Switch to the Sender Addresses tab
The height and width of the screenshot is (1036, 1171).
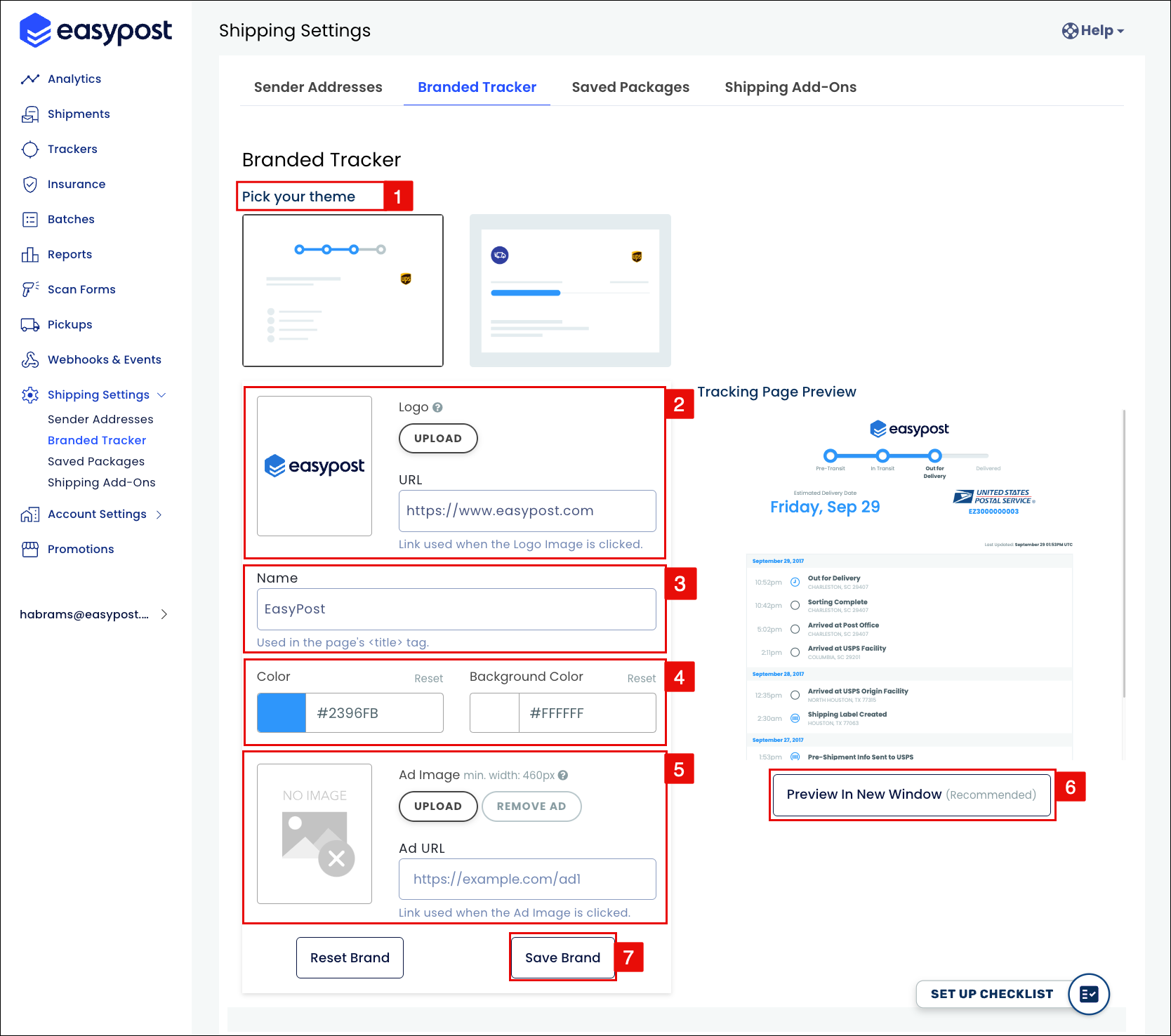point(318,87)
